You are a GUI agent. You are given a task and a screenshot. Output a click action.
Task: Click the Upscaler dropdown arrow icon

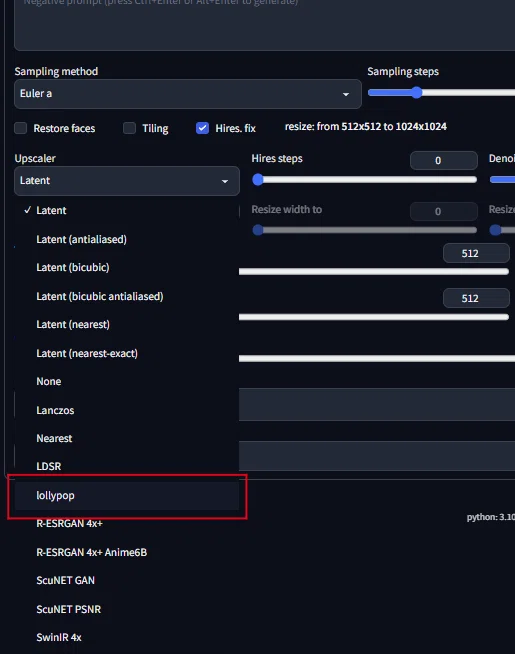225,181
